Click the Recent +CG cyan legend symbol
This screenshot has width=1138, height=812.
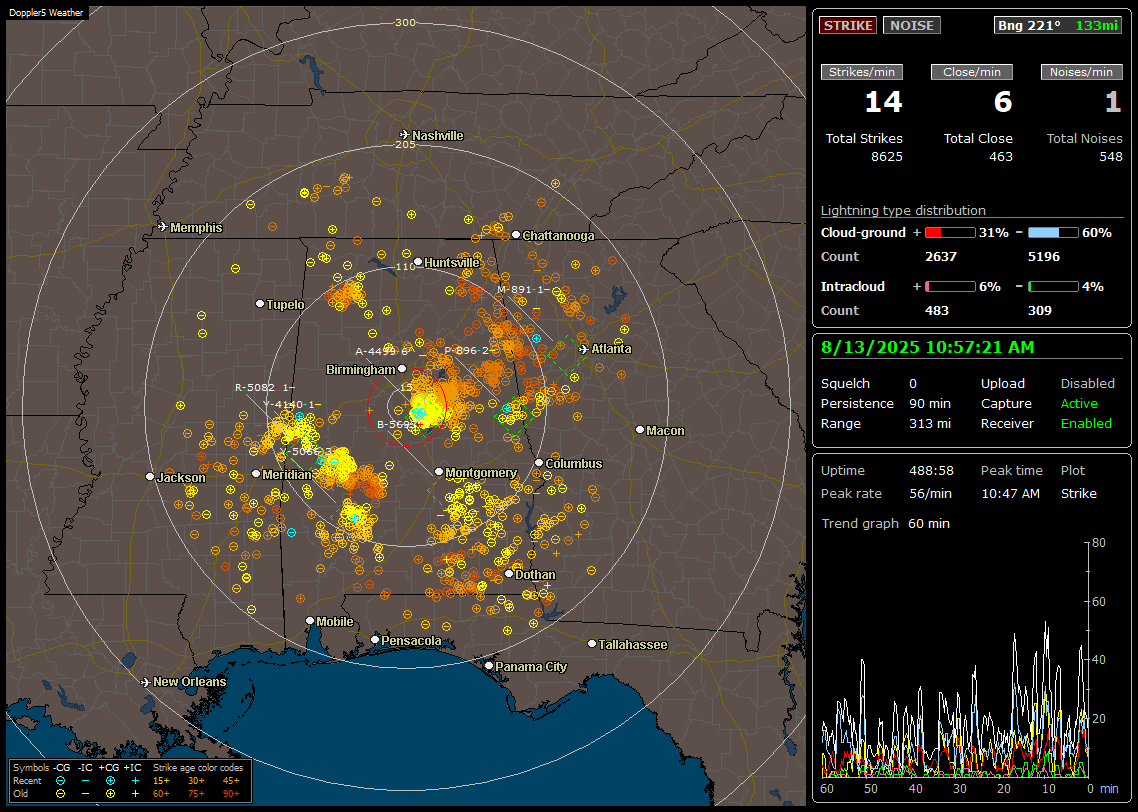[x=110, y=781]
